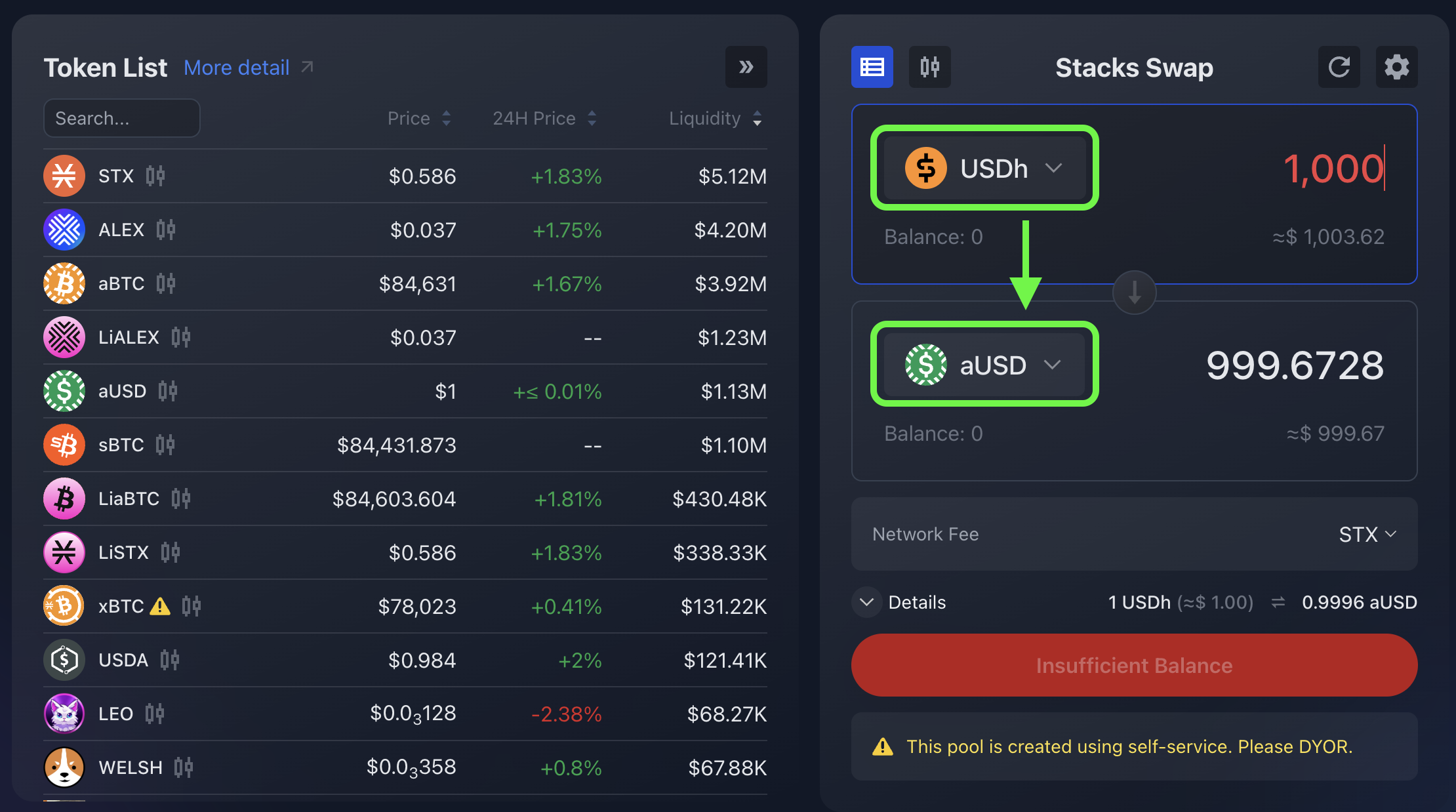
Task: Swap token direction with the down-arrow button
Action: click(1134, 293)
